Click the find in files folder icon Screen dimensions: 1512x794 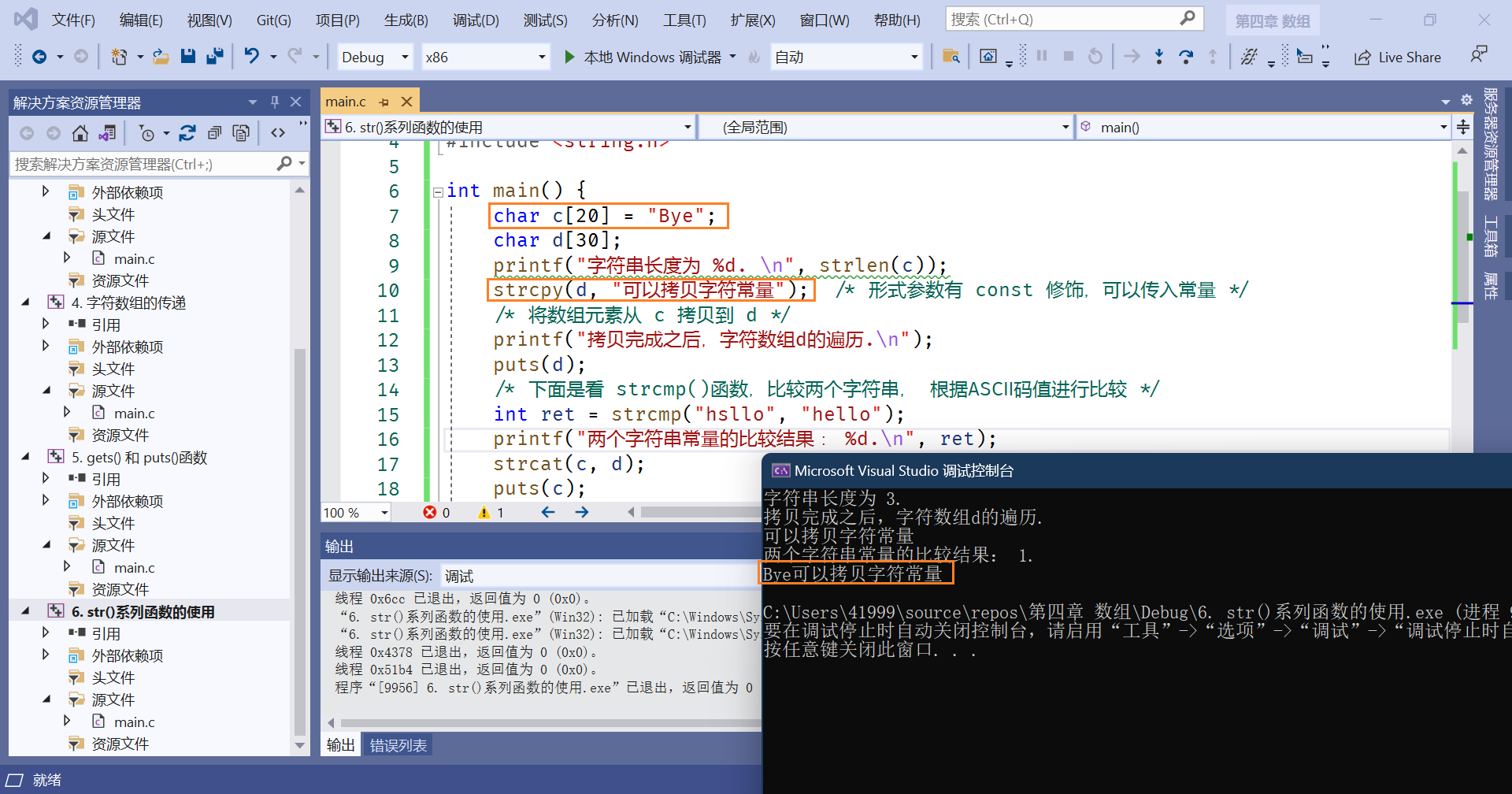click(951, 57)
